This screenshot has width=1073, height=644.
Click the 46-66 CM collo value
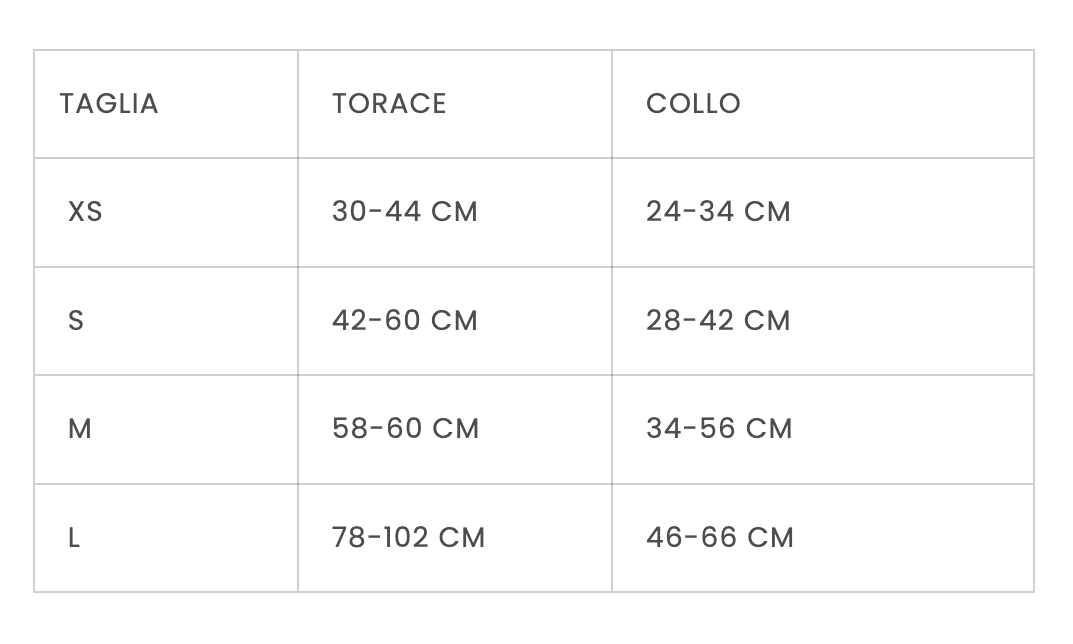pos(719,538)
